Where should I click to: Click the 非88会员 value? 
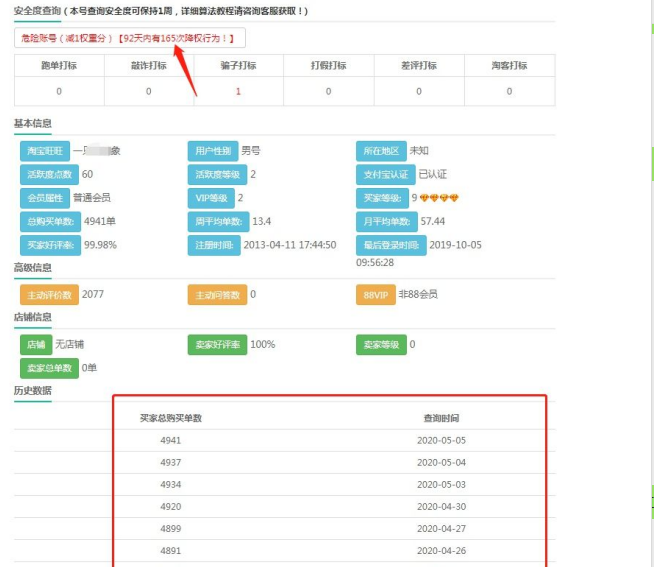[418, 295]
